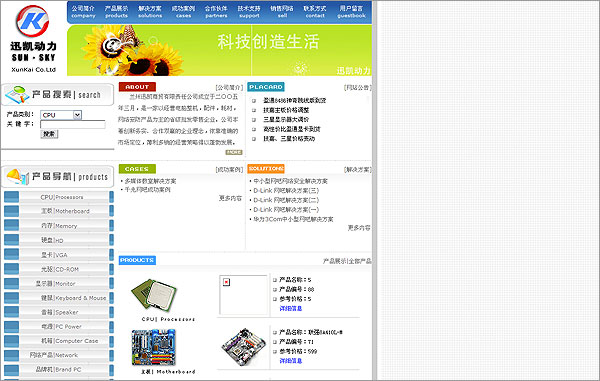Click the ABOUT section badge
Image resolution: width=600 pixels, height=381 pixels.
[x=137, y=87]
